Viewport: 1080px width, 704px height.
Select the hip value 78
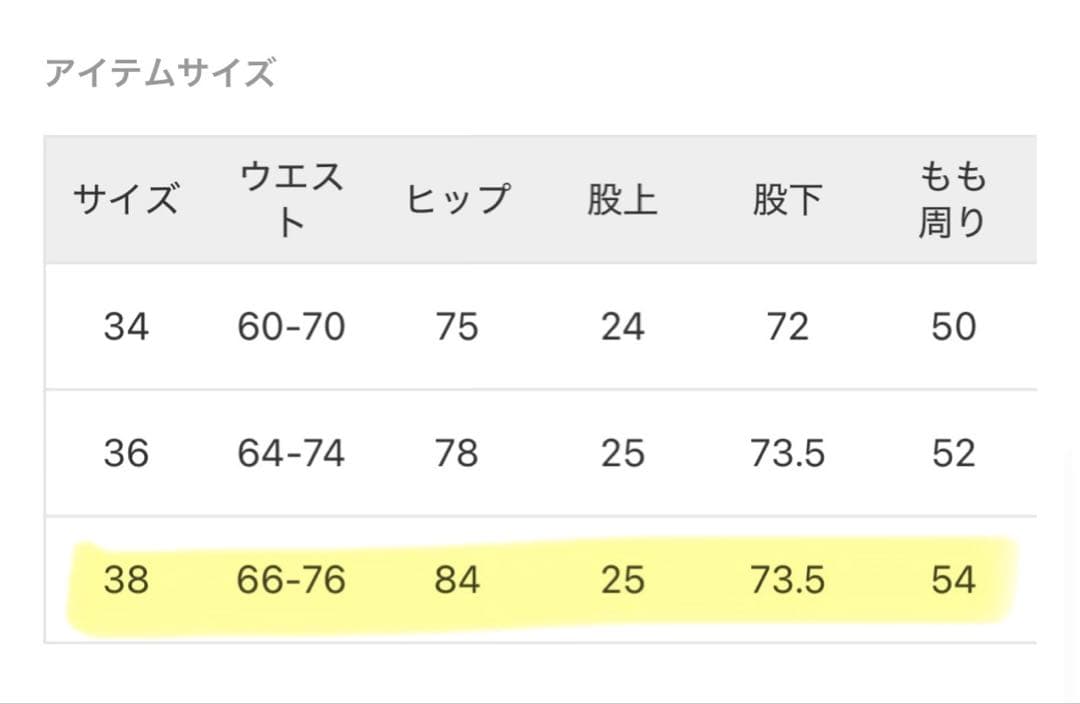coord(457,454)
